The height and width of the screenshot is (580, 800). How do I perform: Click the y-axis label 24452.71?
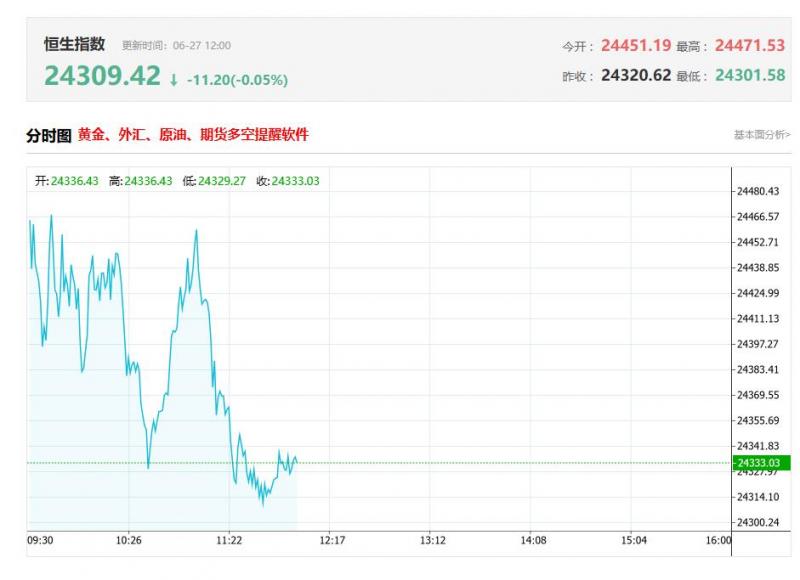[x=758, y=242]
